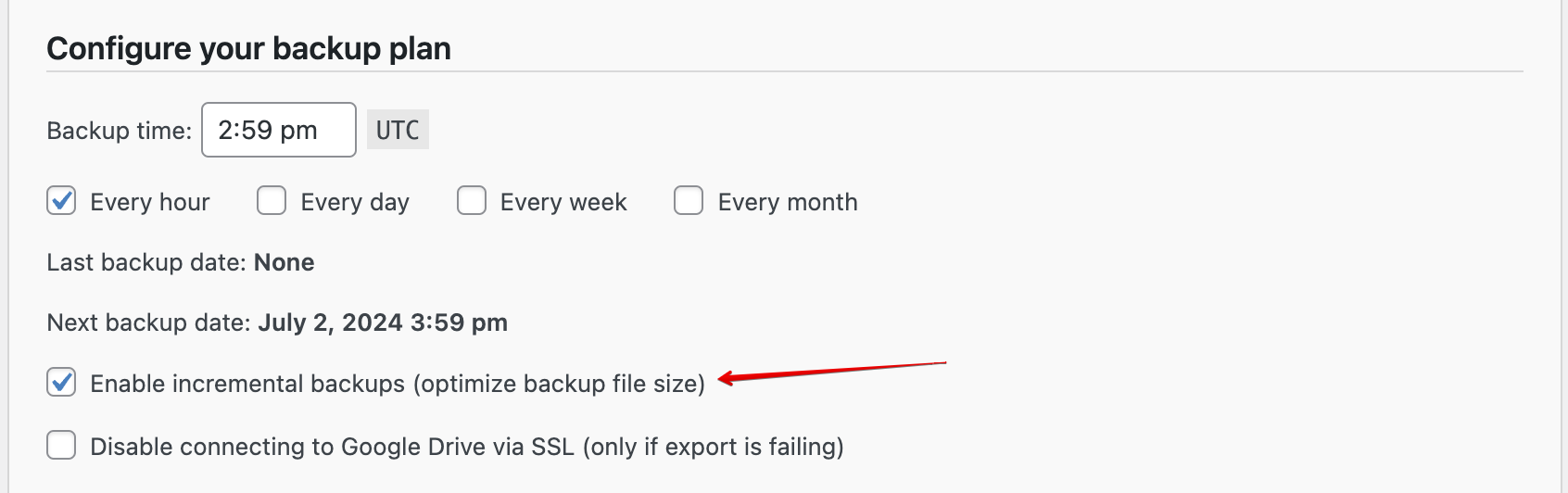The width and height of the screenshot is (1568, 493).
Task: Click the 'Last backup date' text
Action: coord(146,262)
